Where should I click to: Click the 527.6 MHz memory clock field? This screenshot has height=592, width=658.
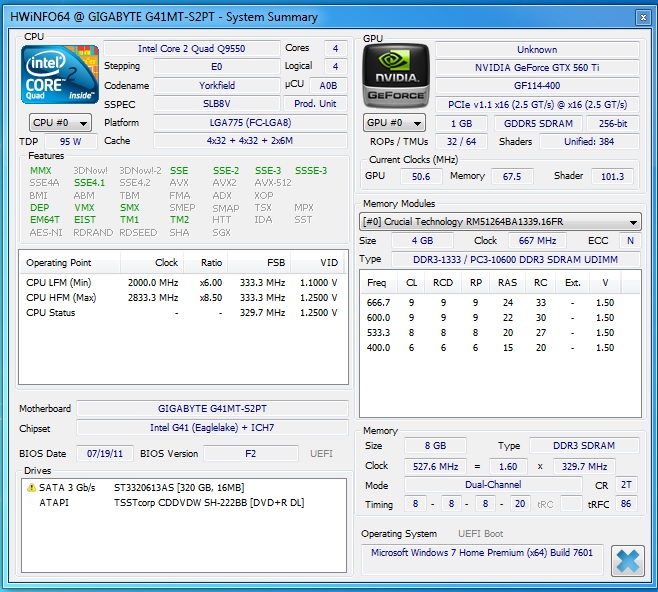pos(435,467)
